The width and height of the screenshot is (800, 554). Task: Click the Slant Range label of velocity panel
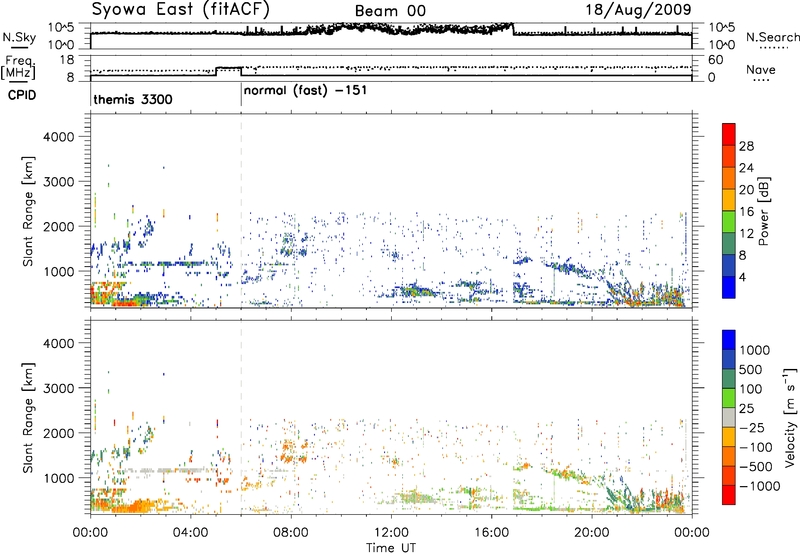(28, 418)
